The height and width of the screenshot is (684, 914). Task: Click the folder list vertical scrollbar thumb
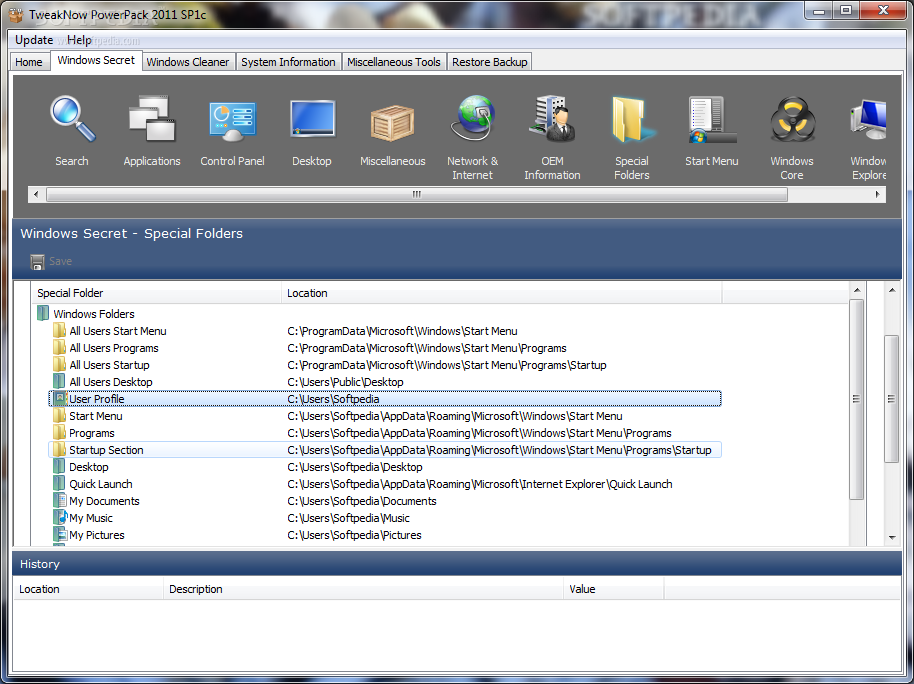click(856, 399)
